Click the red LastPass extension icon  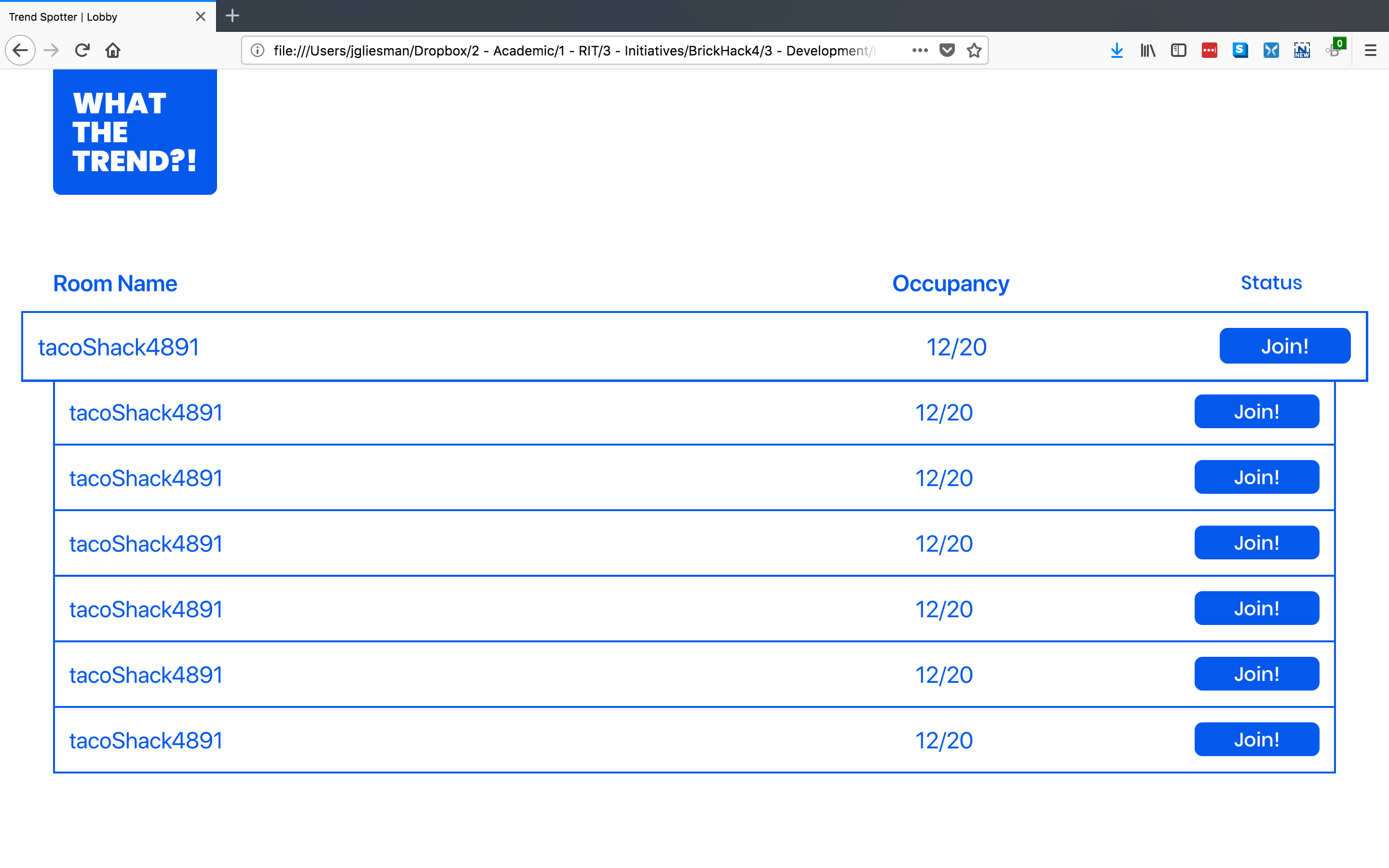[1210, 51]
